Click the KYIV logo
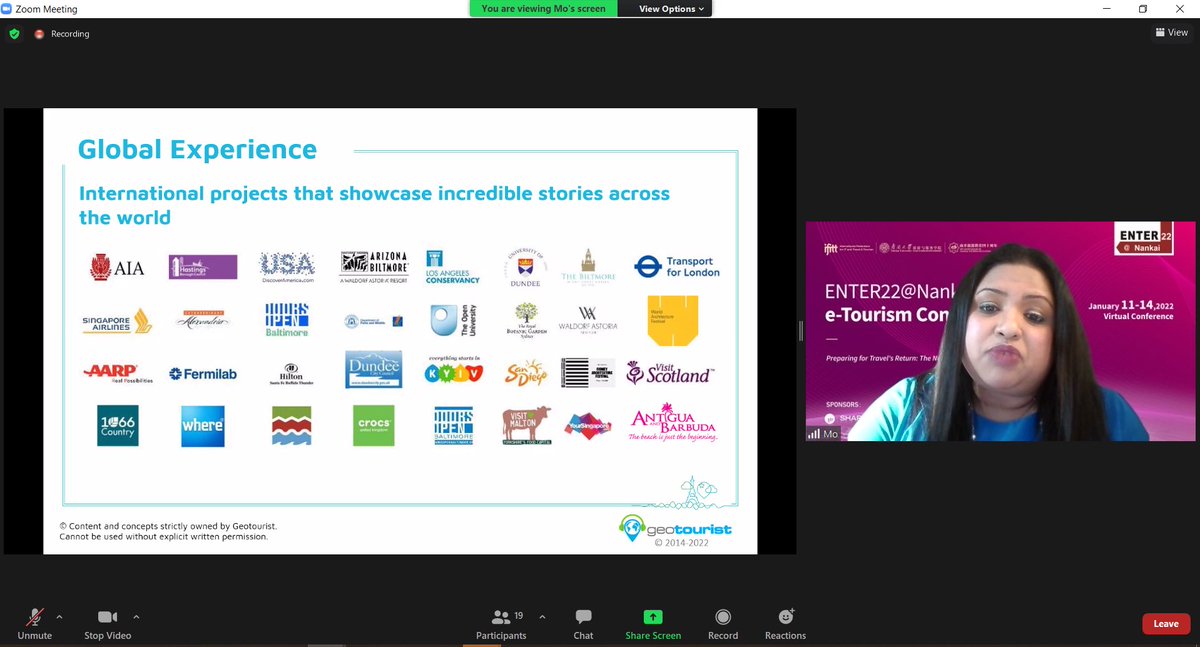The height and width of the screenshot is (647, 1200). pos(454,371)
